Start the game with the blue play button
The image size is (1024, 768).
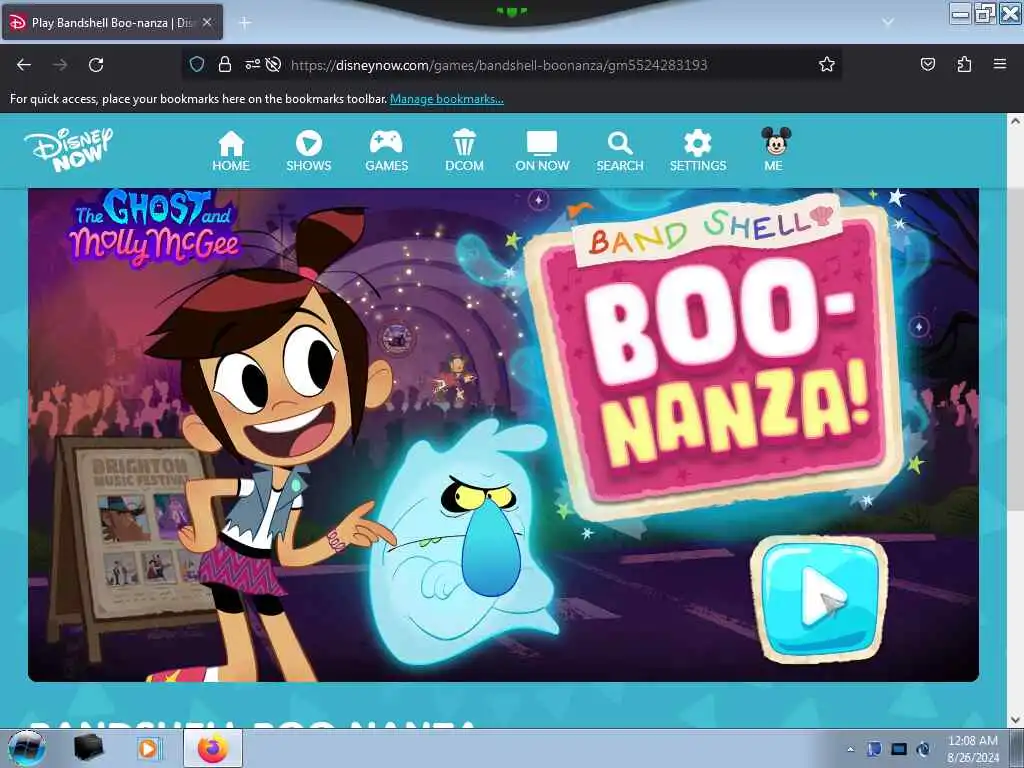(820, 600)
